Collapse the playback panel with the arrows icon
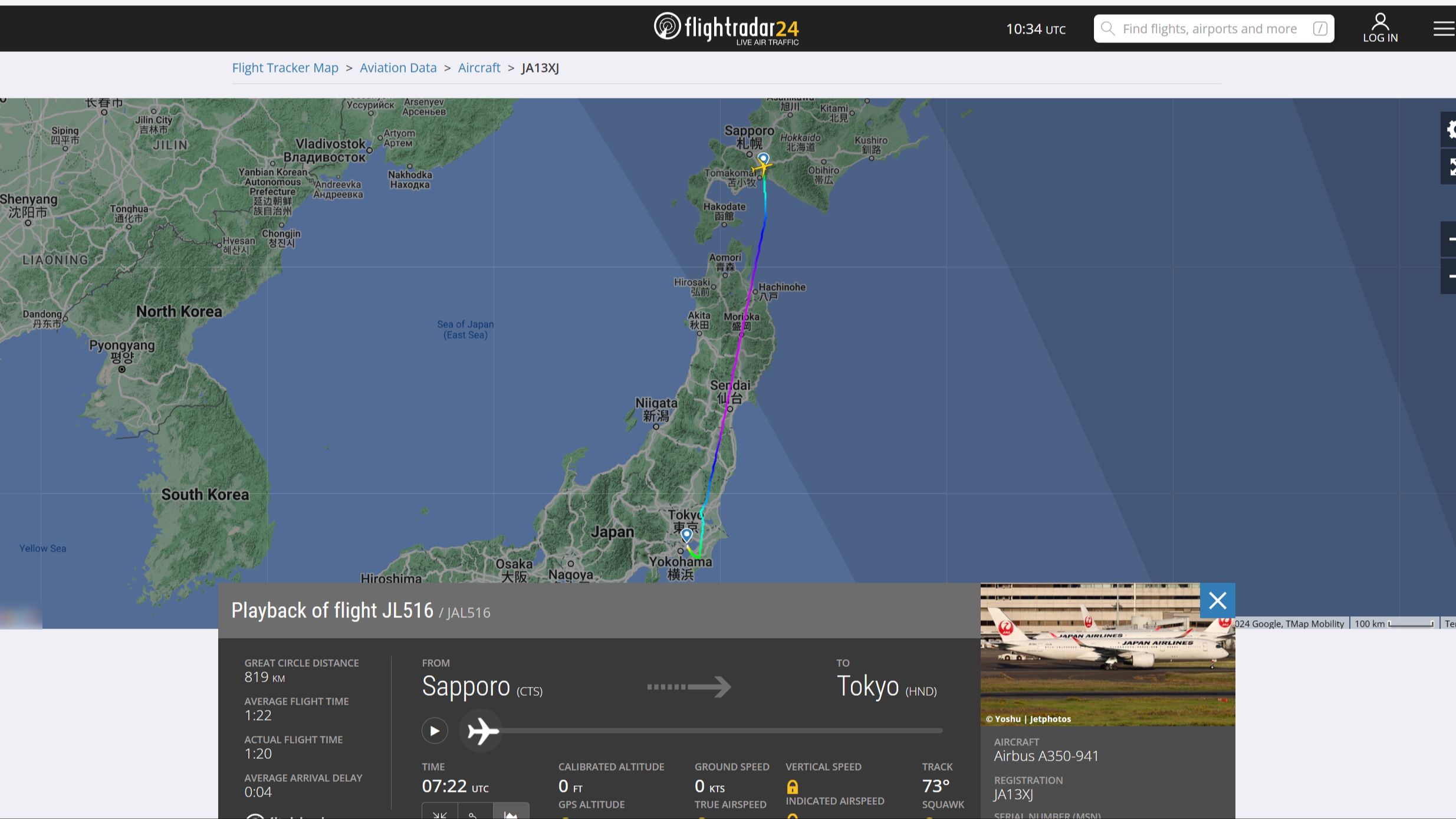 [439, 814]
